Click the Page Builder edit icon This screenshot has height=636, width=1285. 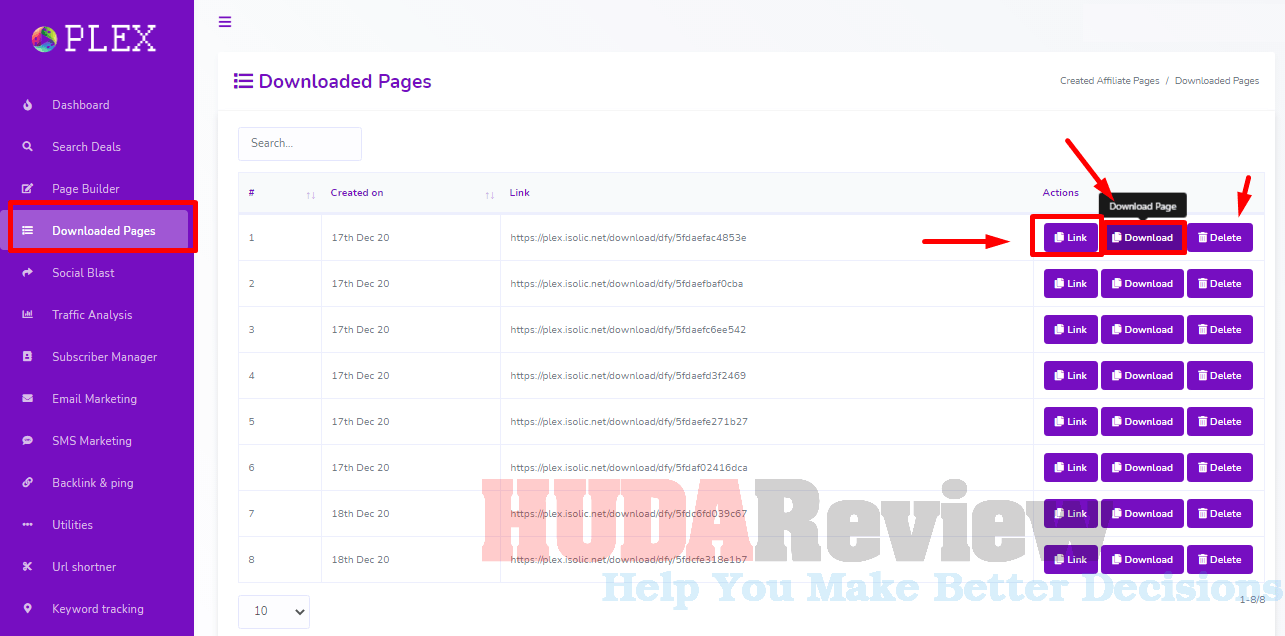28,189
